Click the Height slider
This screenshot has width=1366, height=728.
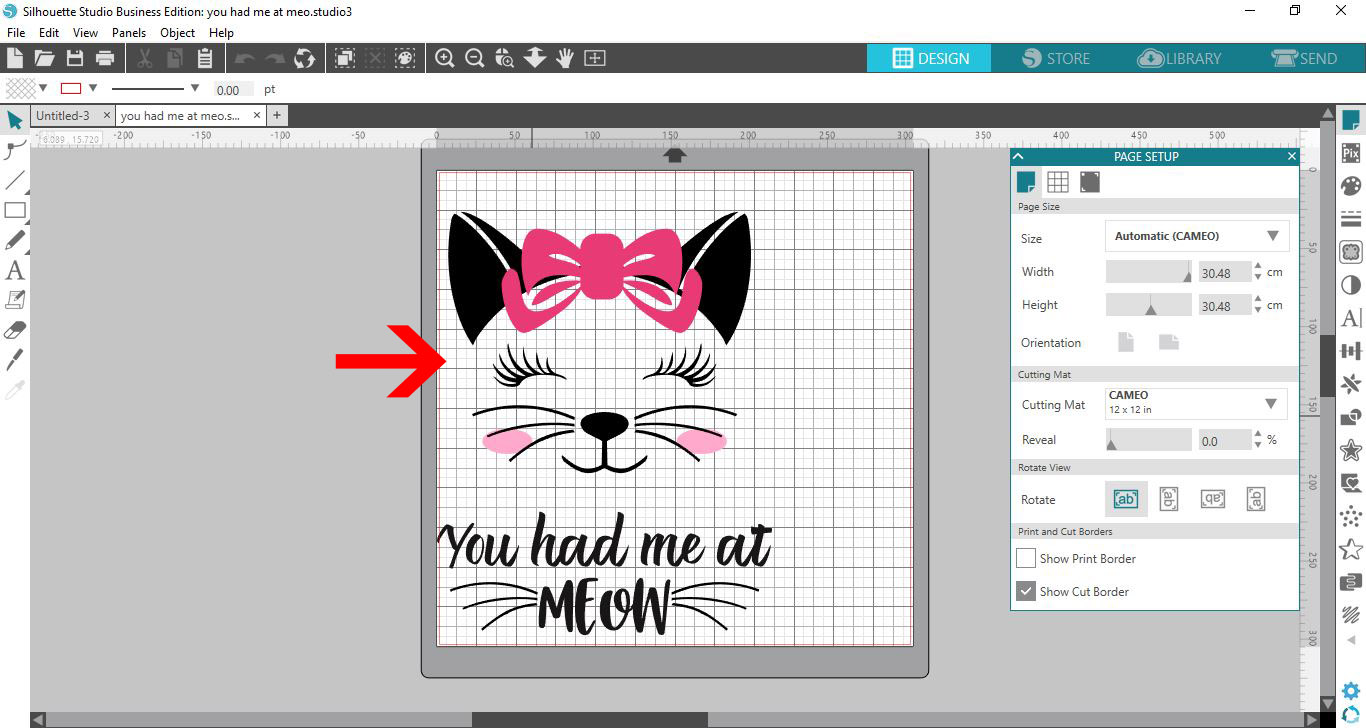point(1149,305)
